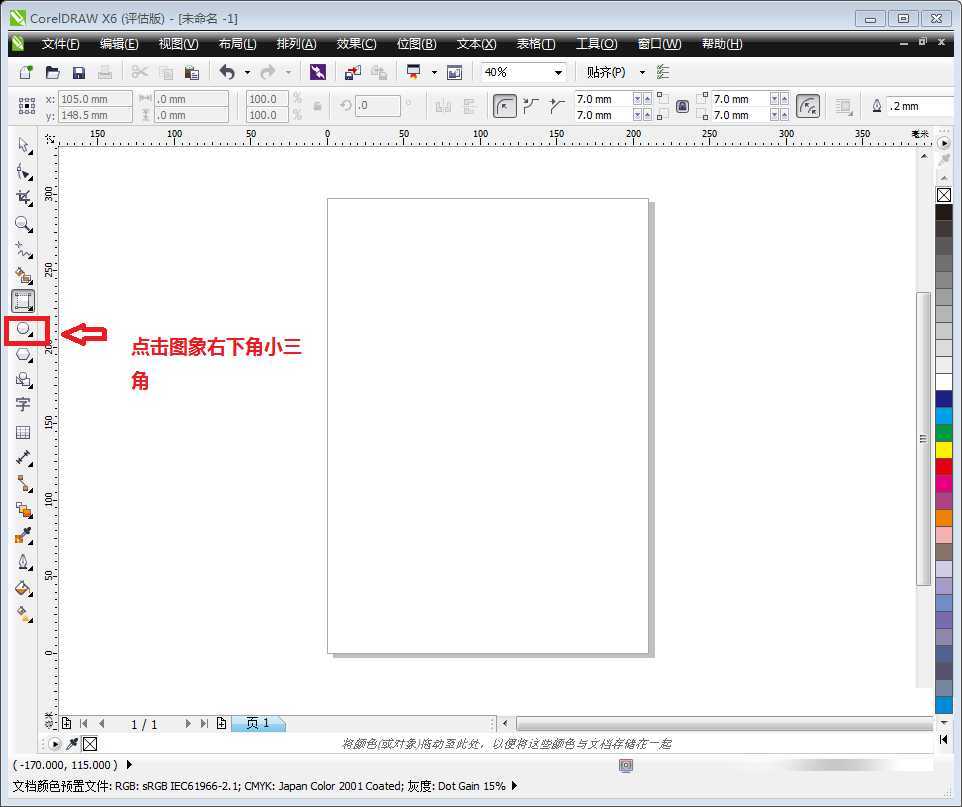Viewport: 962px width, 807px height.
Task: Select the Ellipse tool highlighted in red
Action: click(24, 330)
